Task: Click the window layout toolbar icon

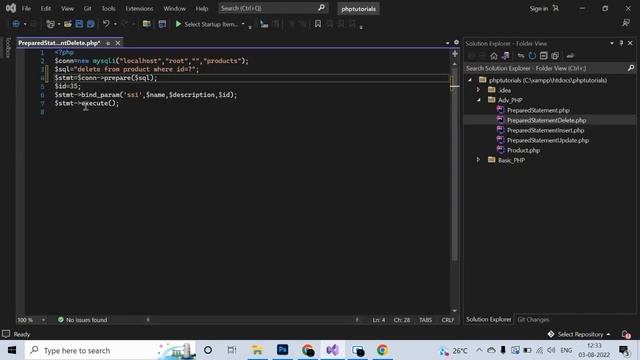Action: point(162,24)
